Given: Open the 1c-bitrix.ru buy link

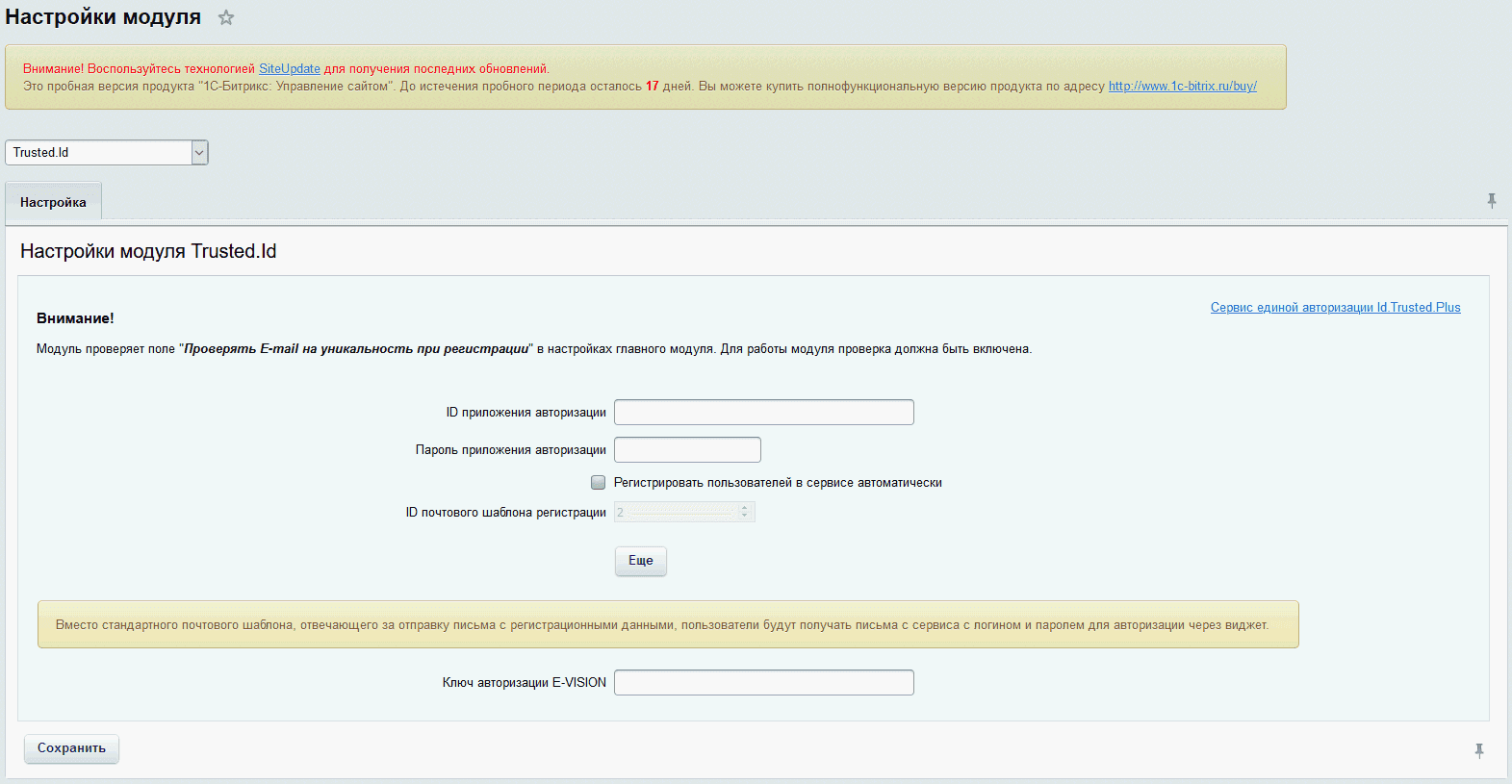Looking at the screenshot, I should point(1183,87).
